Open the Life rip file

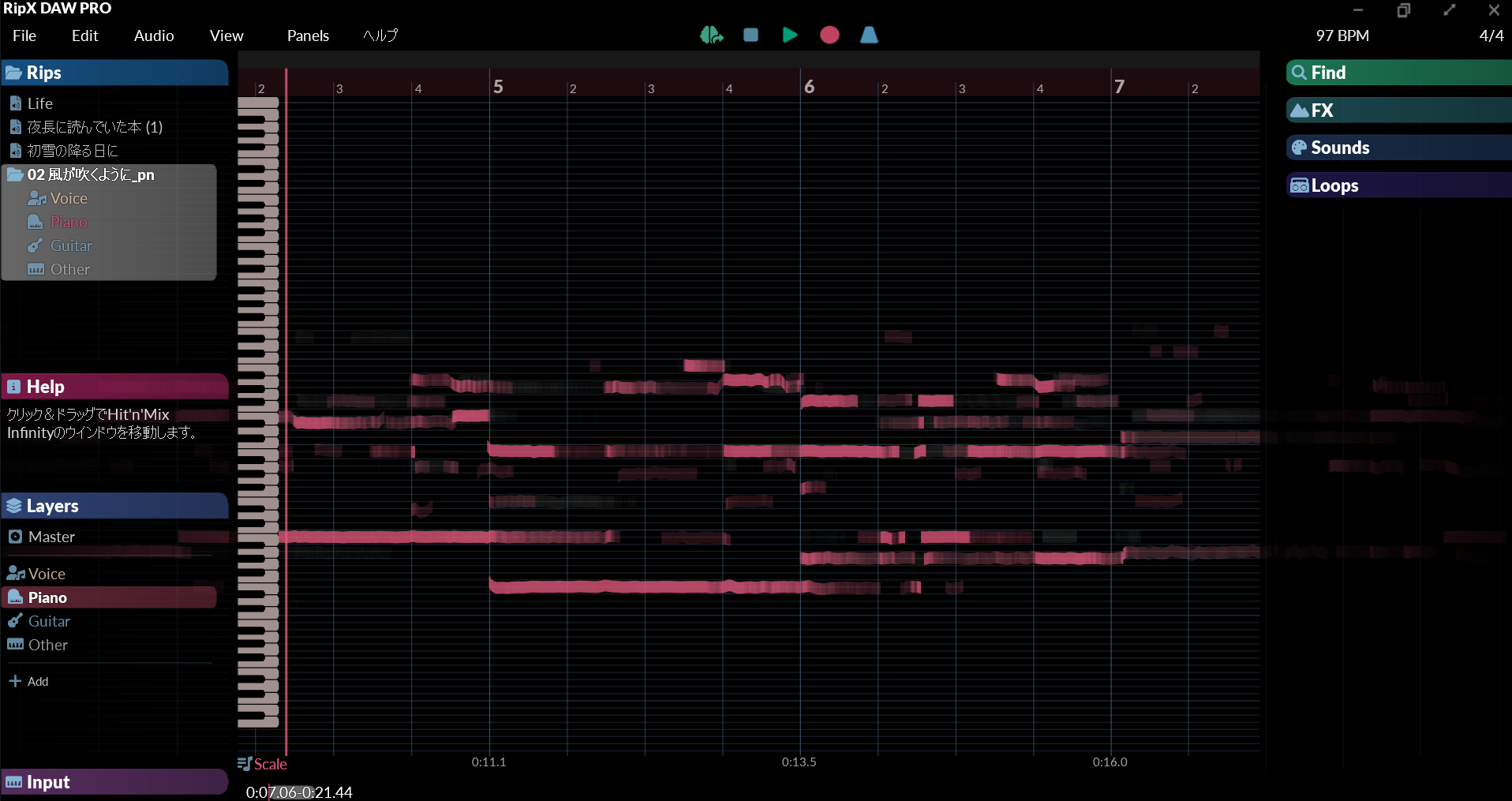[39, 103]
